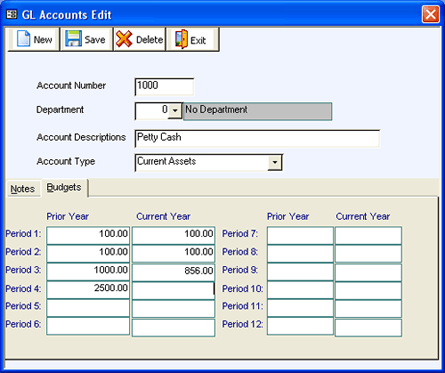Click the No Department display field
The width and height of the screenshot is (445, 373).
(x=257, y=111)
